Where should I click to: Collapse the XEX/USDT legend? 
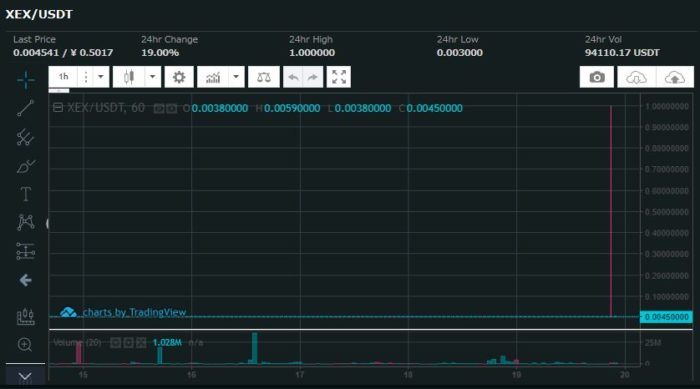[x=58, y=108]
